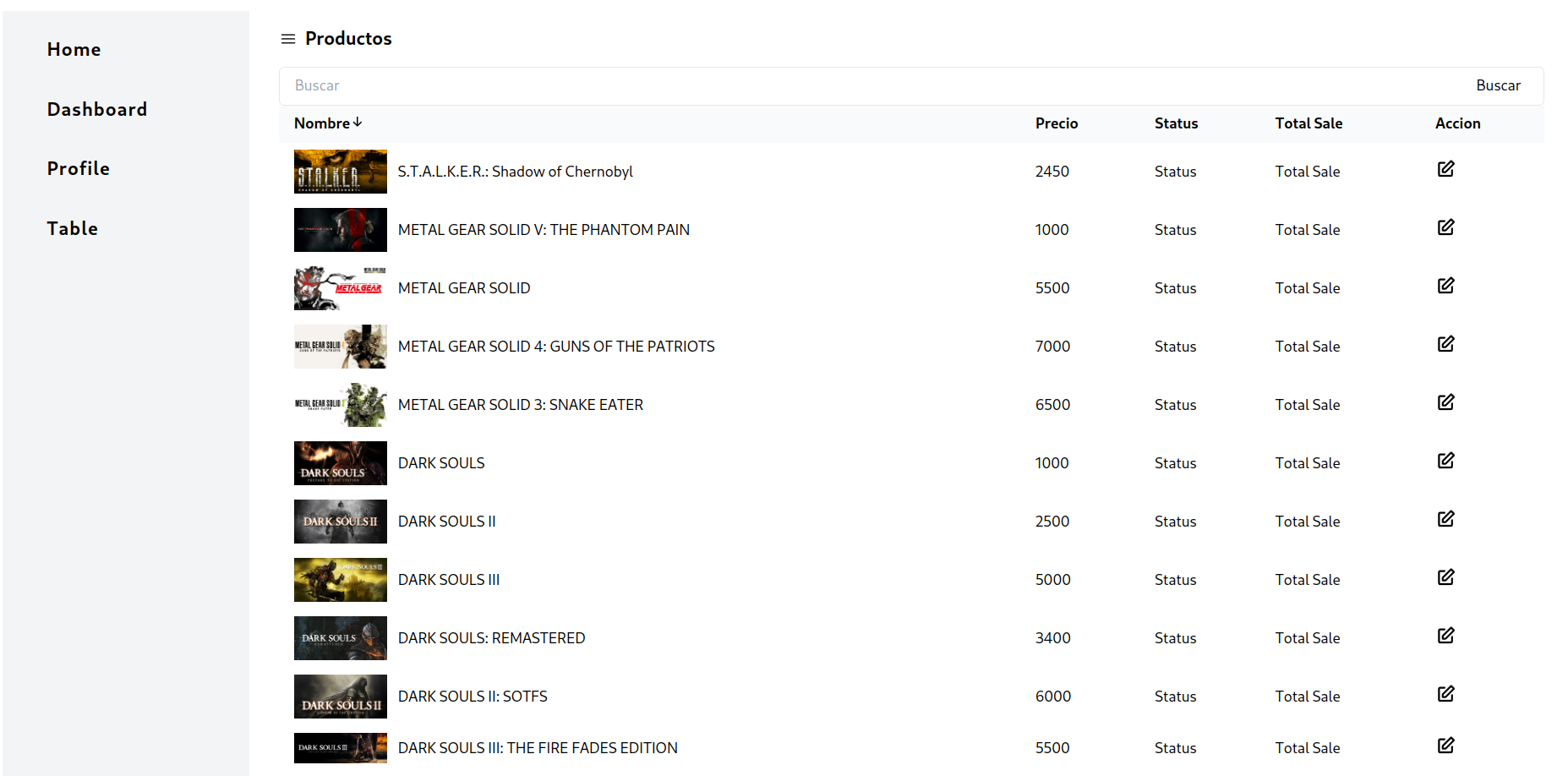Select 'DARK SOULS: REMASTERED' name text

491,638
